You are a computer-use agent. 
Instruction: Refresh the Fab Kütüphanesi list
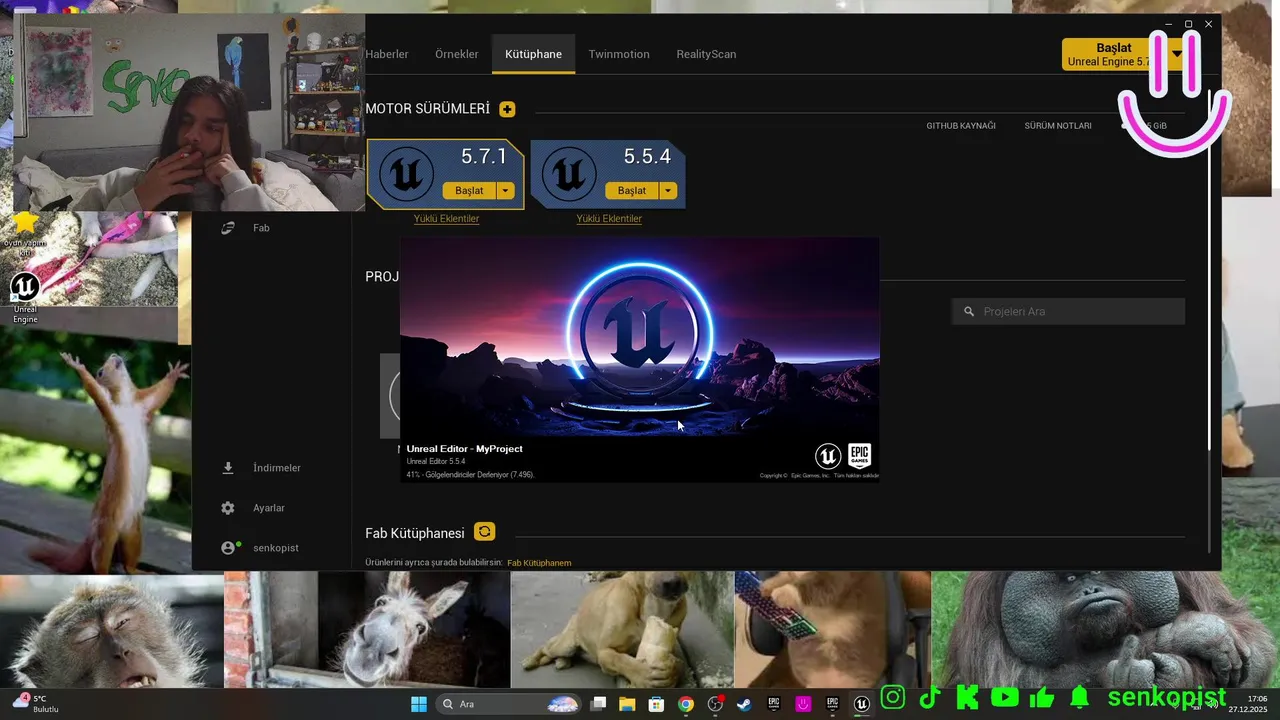pyautogui.click(x=484, y=532)
